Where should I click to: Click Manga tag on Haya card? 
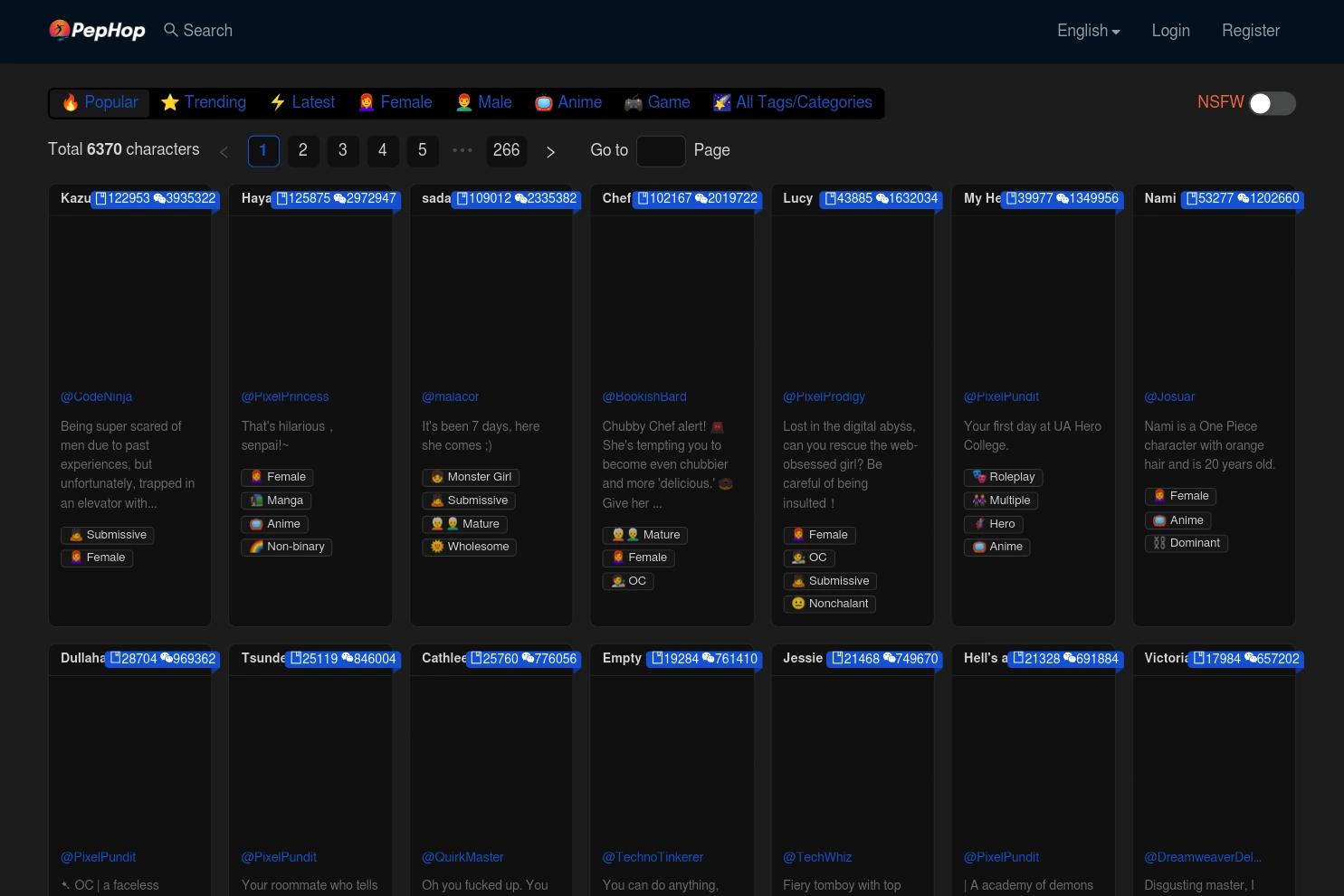pos(276,500)
